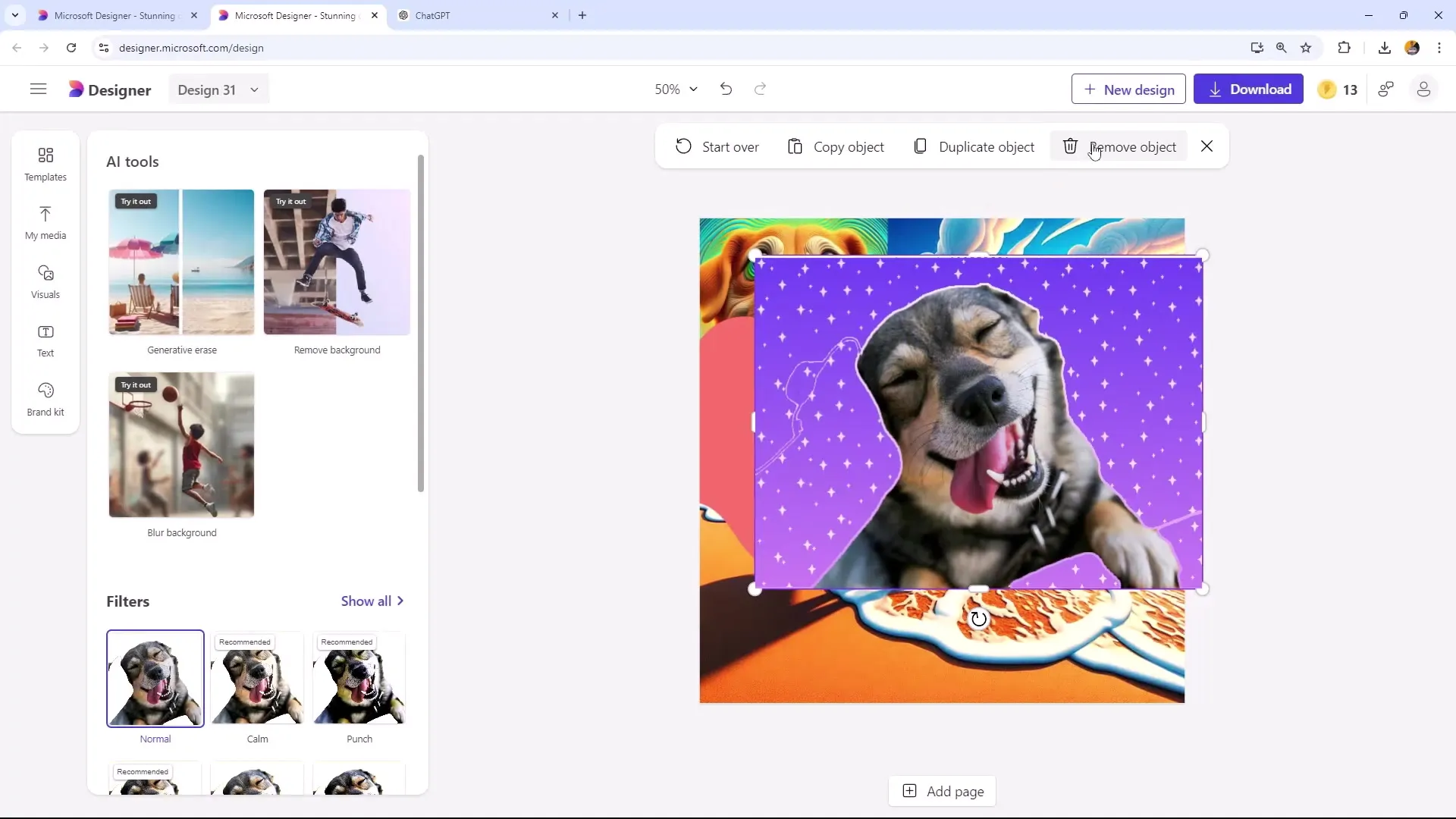Screen dimensions: 1456x819
Task: Click Show all filters link
Action: point(372,601)
